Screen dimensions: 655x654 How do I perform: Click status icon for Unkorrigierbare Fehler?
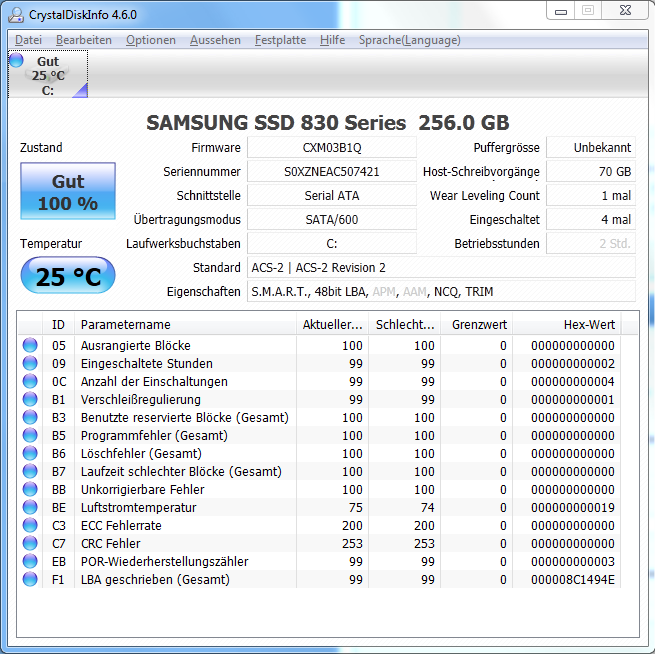pyautogui.click(x=30, y=489)
